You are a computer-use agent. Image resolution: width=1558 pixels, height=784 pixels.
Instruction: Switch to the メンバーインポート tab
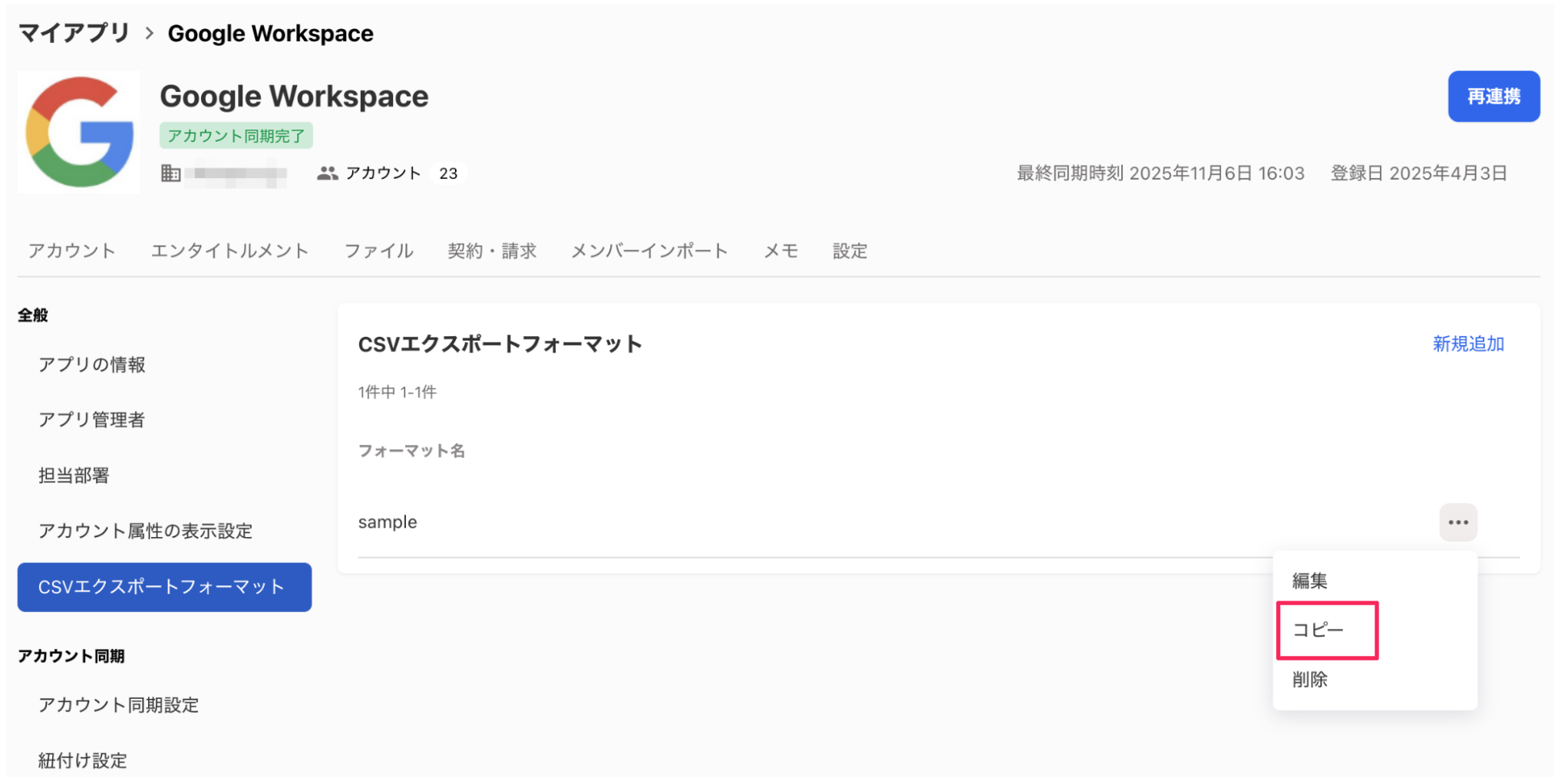pyautogui.click(x=649, y=250)
